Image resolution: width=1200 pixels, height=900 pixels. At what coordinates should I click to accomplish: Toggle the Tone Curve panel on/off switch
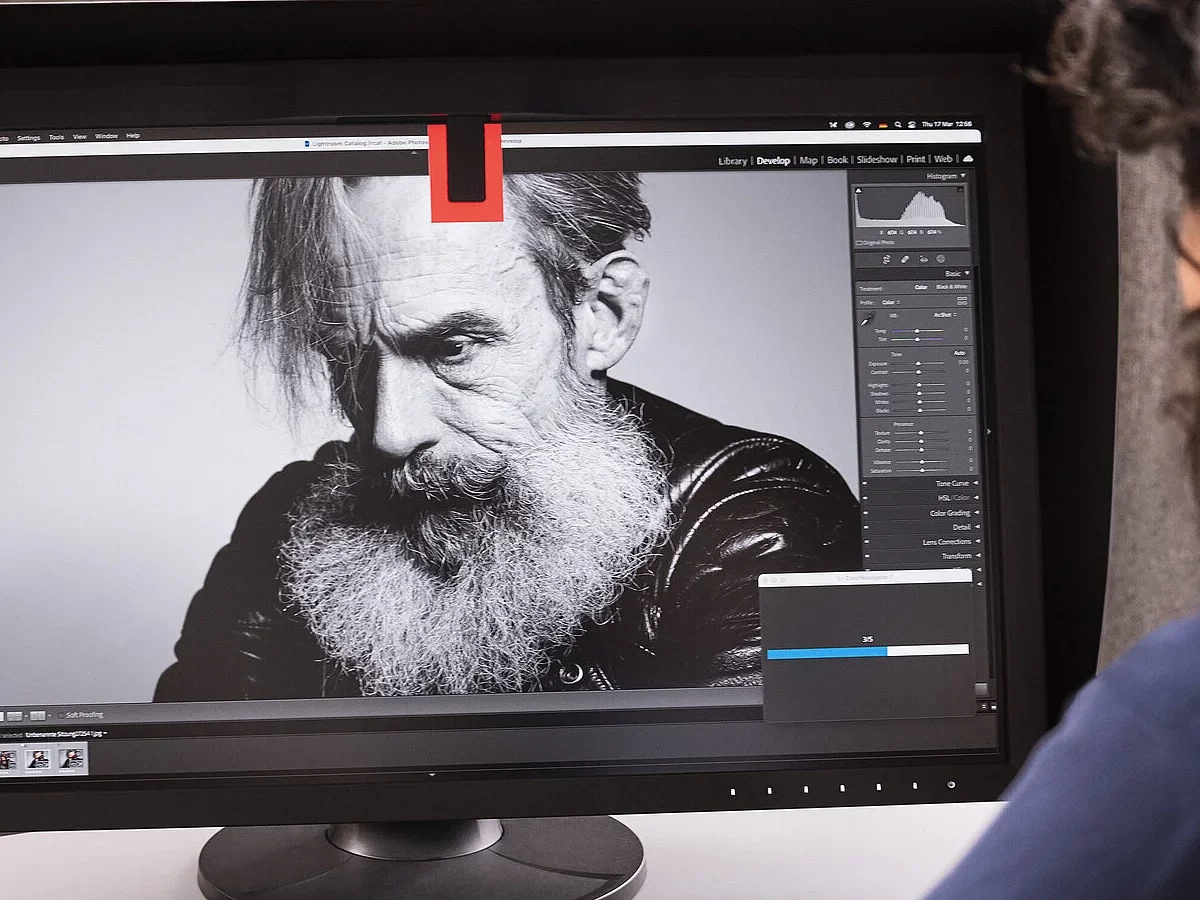(x=865, y=483)
